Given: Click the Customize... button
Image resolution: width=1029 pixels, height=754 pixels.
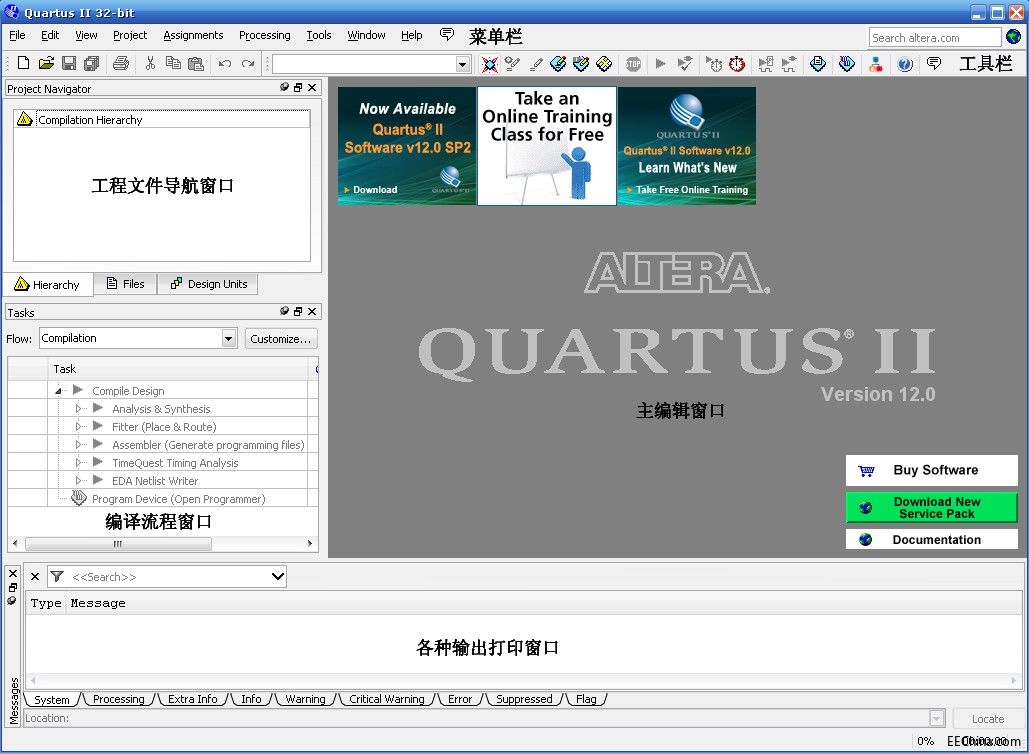Looking at the screenshot, I should 281,339.
